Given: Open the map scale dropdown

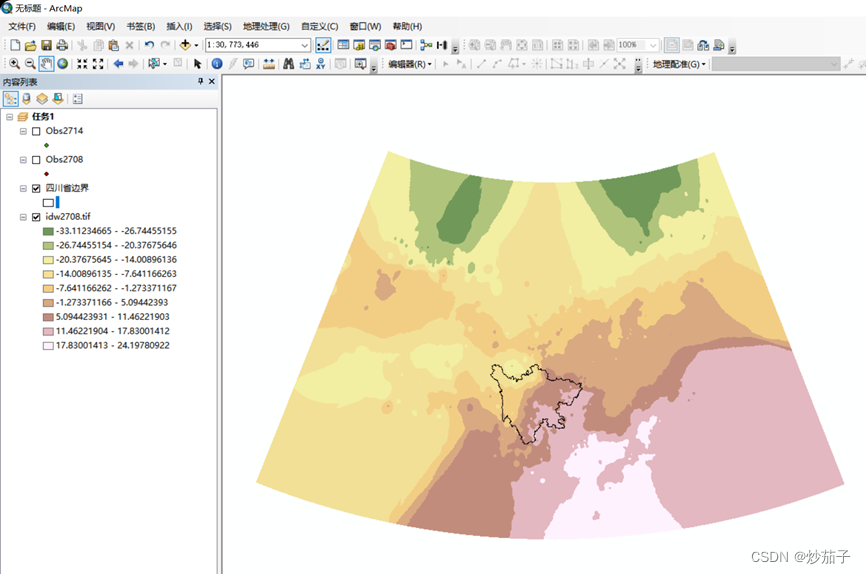Looking at the screenshot, I should pos(305,45).
